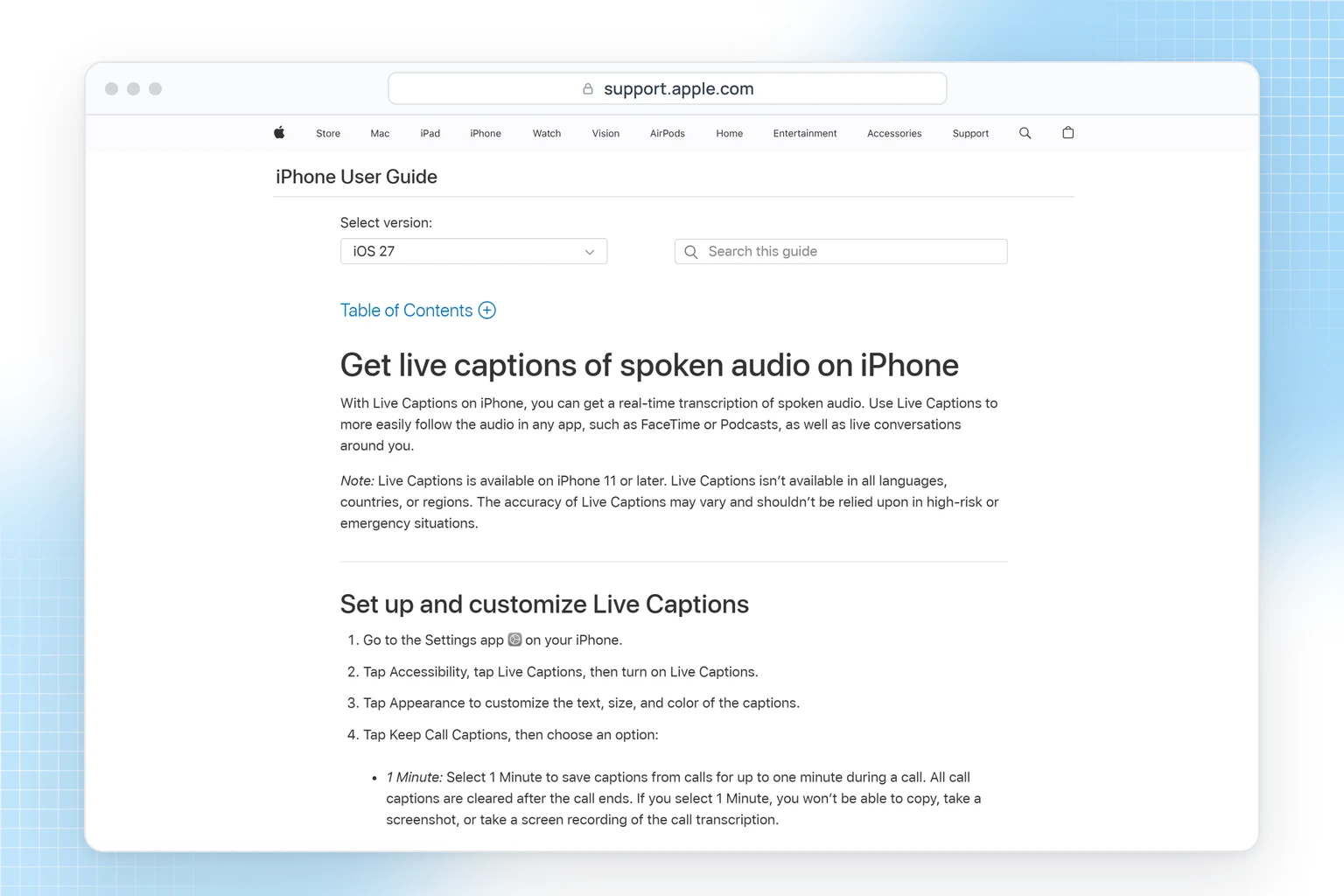This screenshot has height=896, width=1344.
Task: Click the lock icon in address bar
Action: 588,88
